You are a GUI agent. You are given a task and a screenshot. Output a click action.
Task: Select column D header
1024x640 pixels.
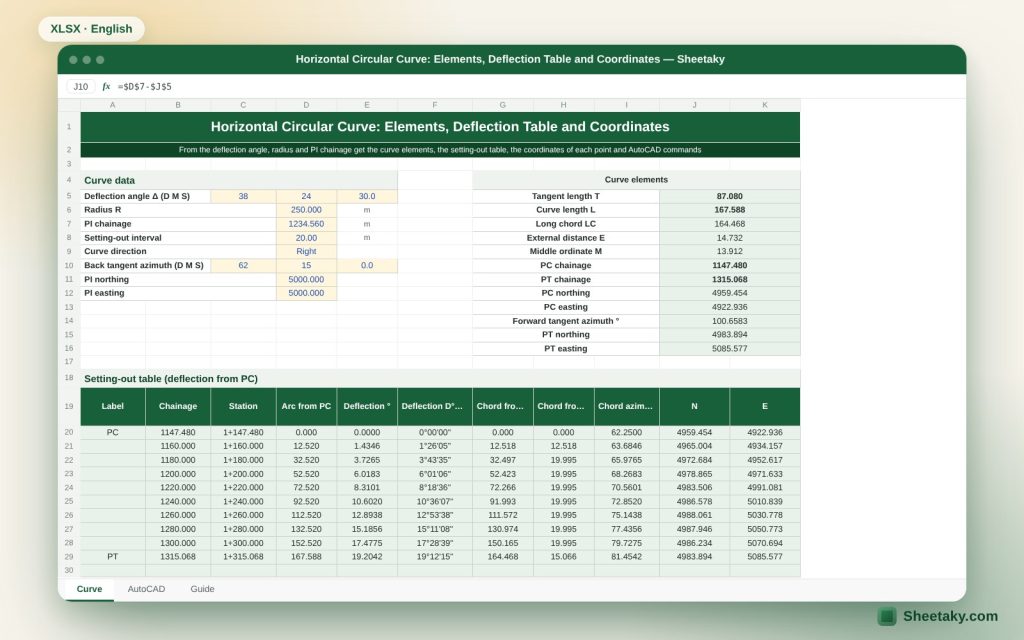click(x=306, y=104)
